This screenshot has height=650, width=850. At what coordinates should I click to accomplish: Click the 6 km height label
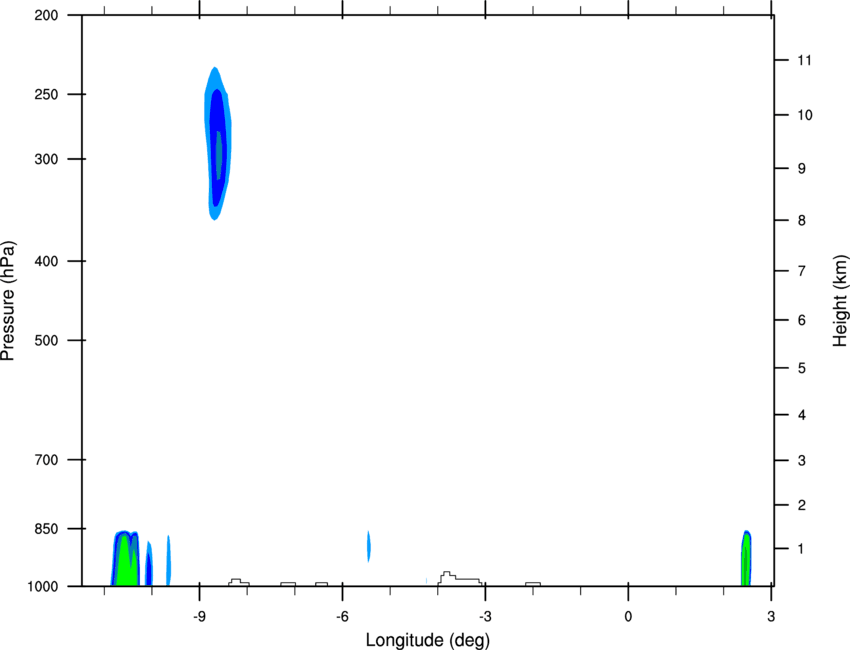pos(801,320)
